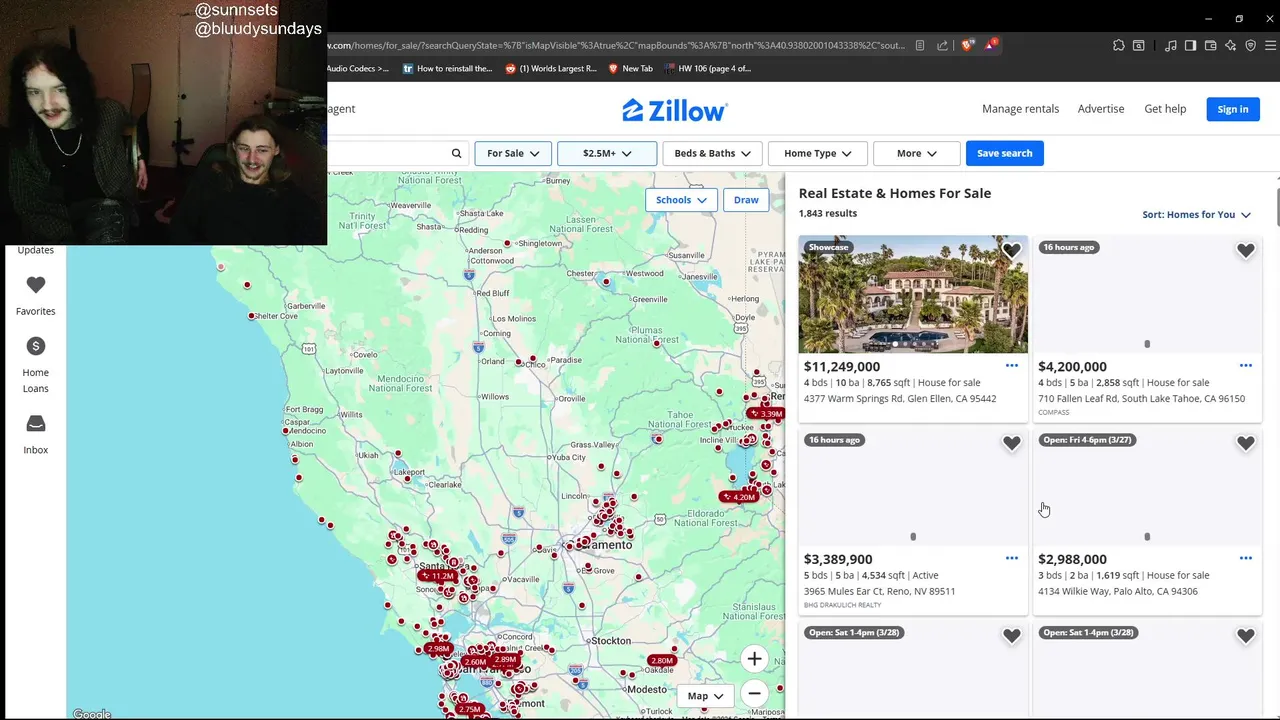
Task: Click the Save search button
Action: tap(1005, 153)
